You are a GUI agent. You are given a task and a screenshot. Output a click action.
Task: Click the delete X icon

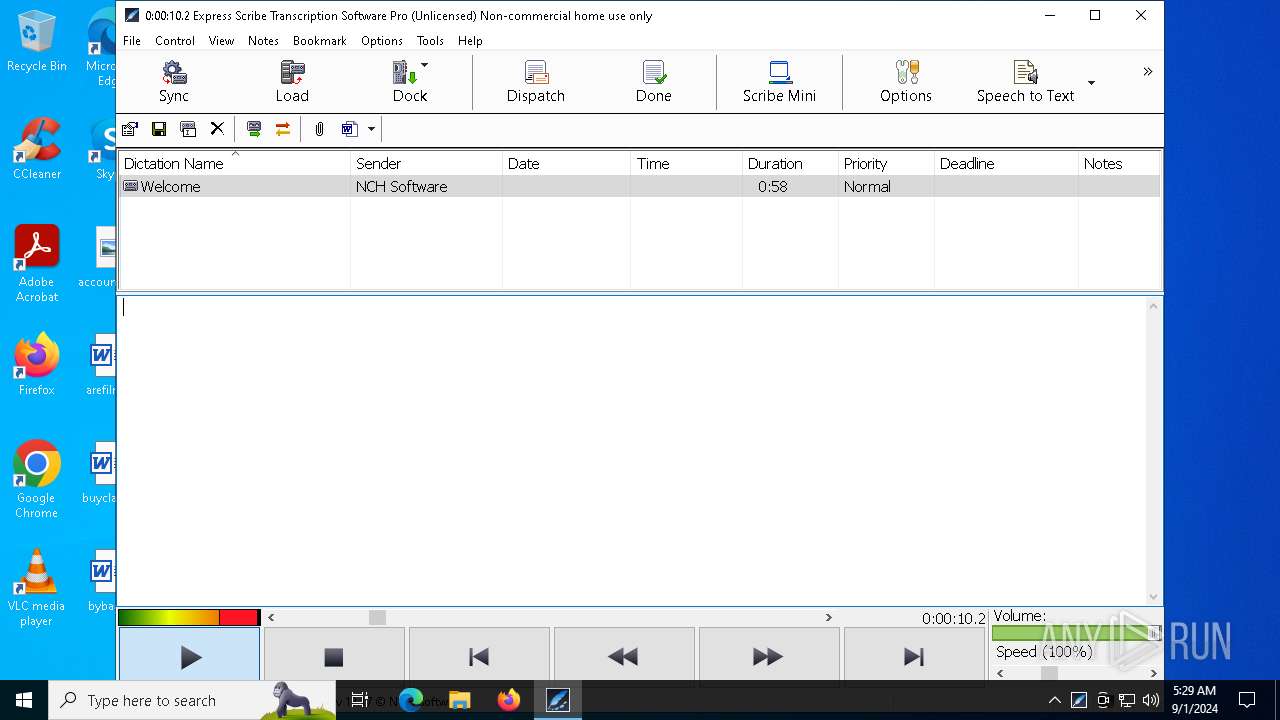point(217,129)
